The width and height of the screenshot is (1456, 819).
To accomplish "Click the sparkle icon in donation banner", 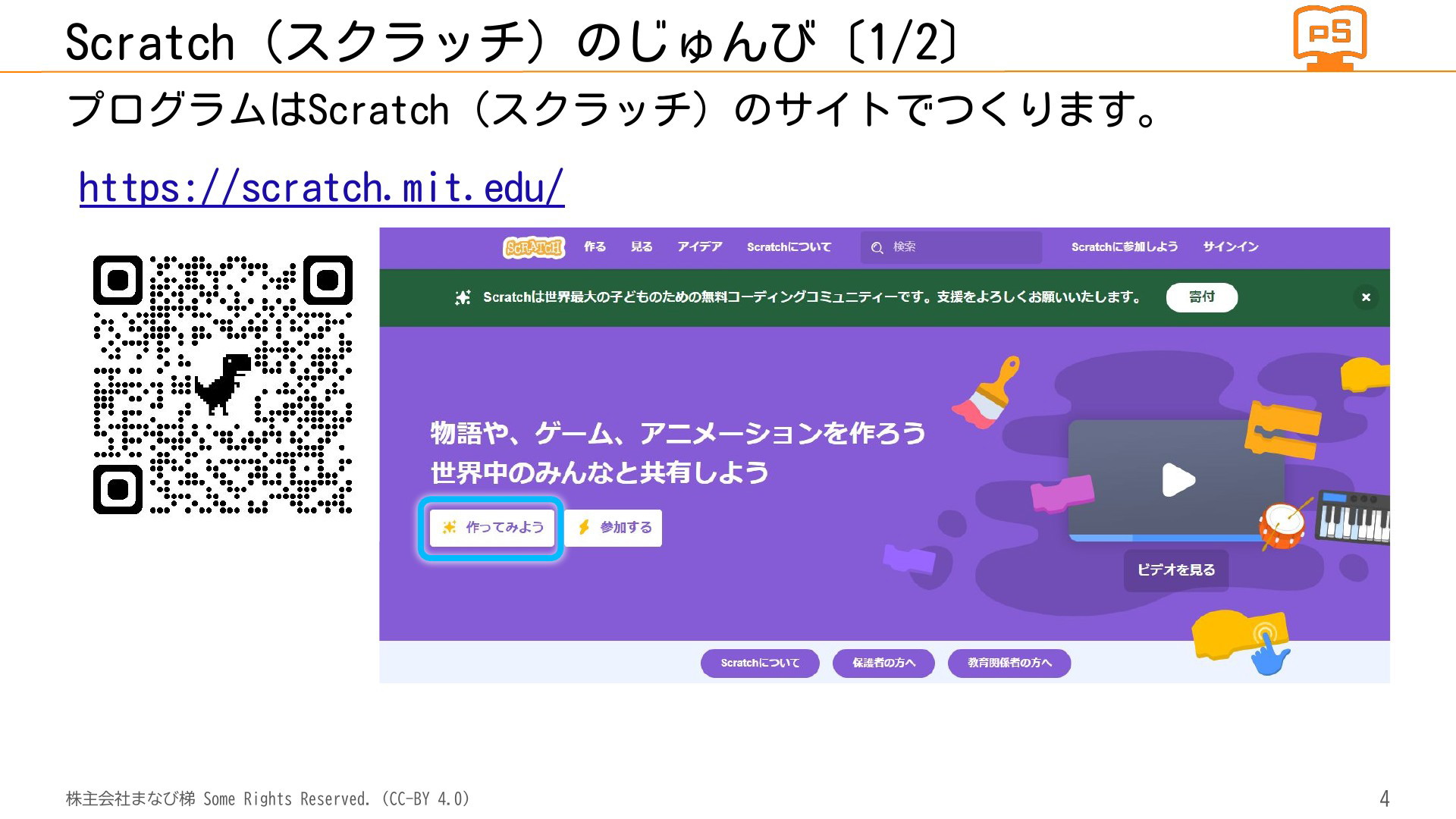I will coord(463,297).
